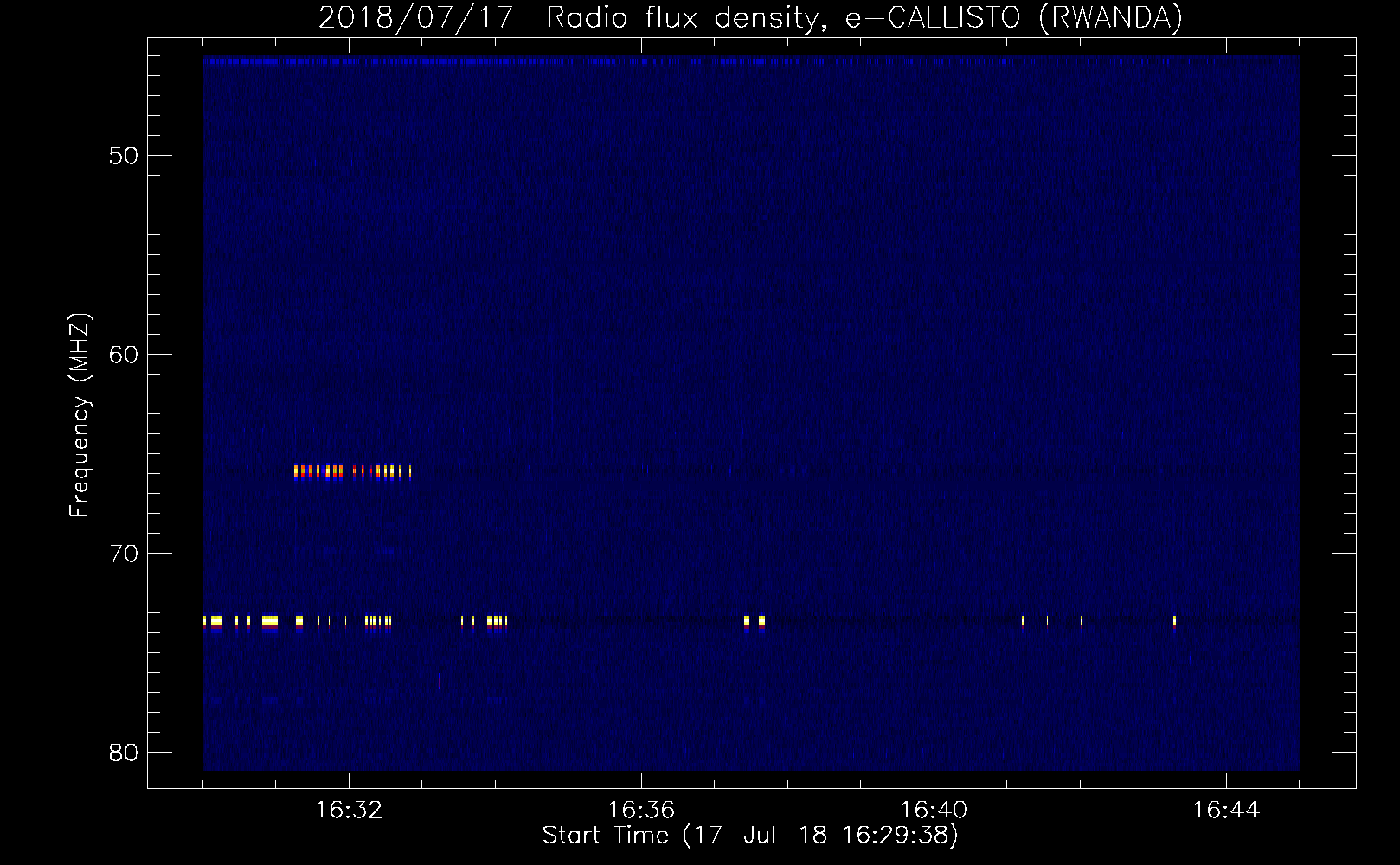Select the 60 MHz frequency tick label
The width and height of the screenshot is (1400, 865).
click(124, 355)
